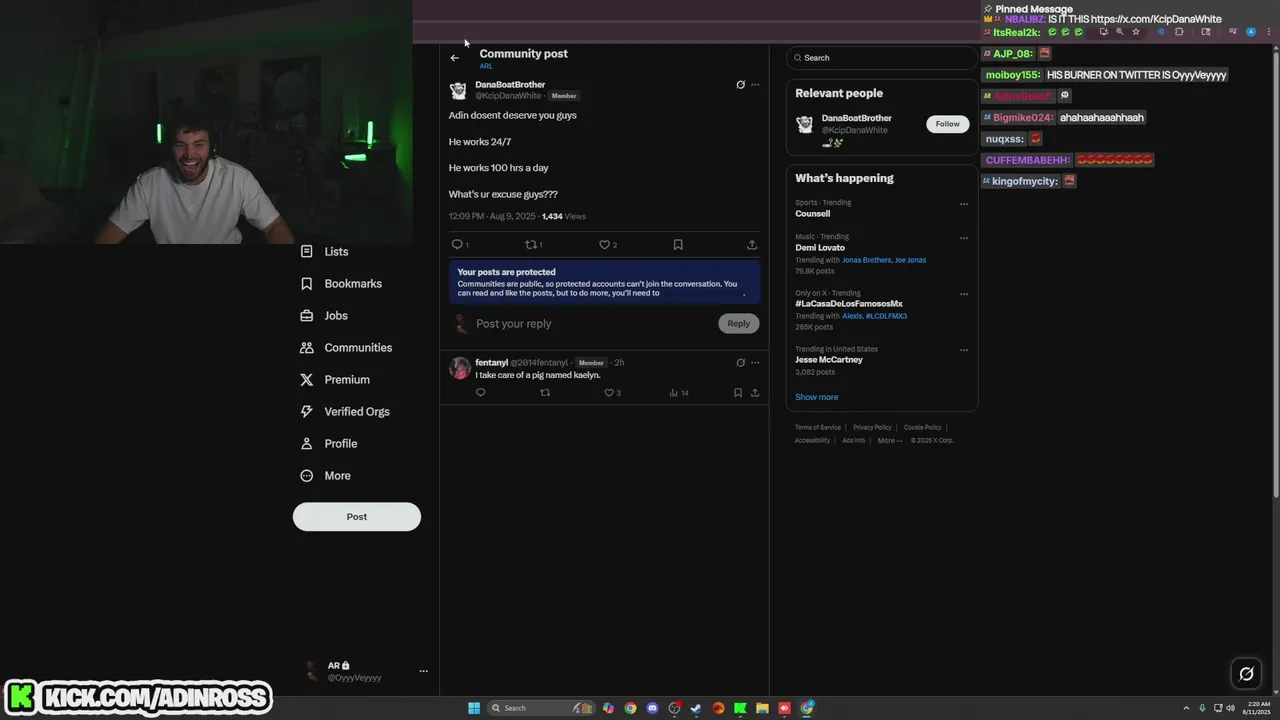The image size is (1280, 720).
Task: Open fentanyl's profile avatar
Action: pos(460,368)
